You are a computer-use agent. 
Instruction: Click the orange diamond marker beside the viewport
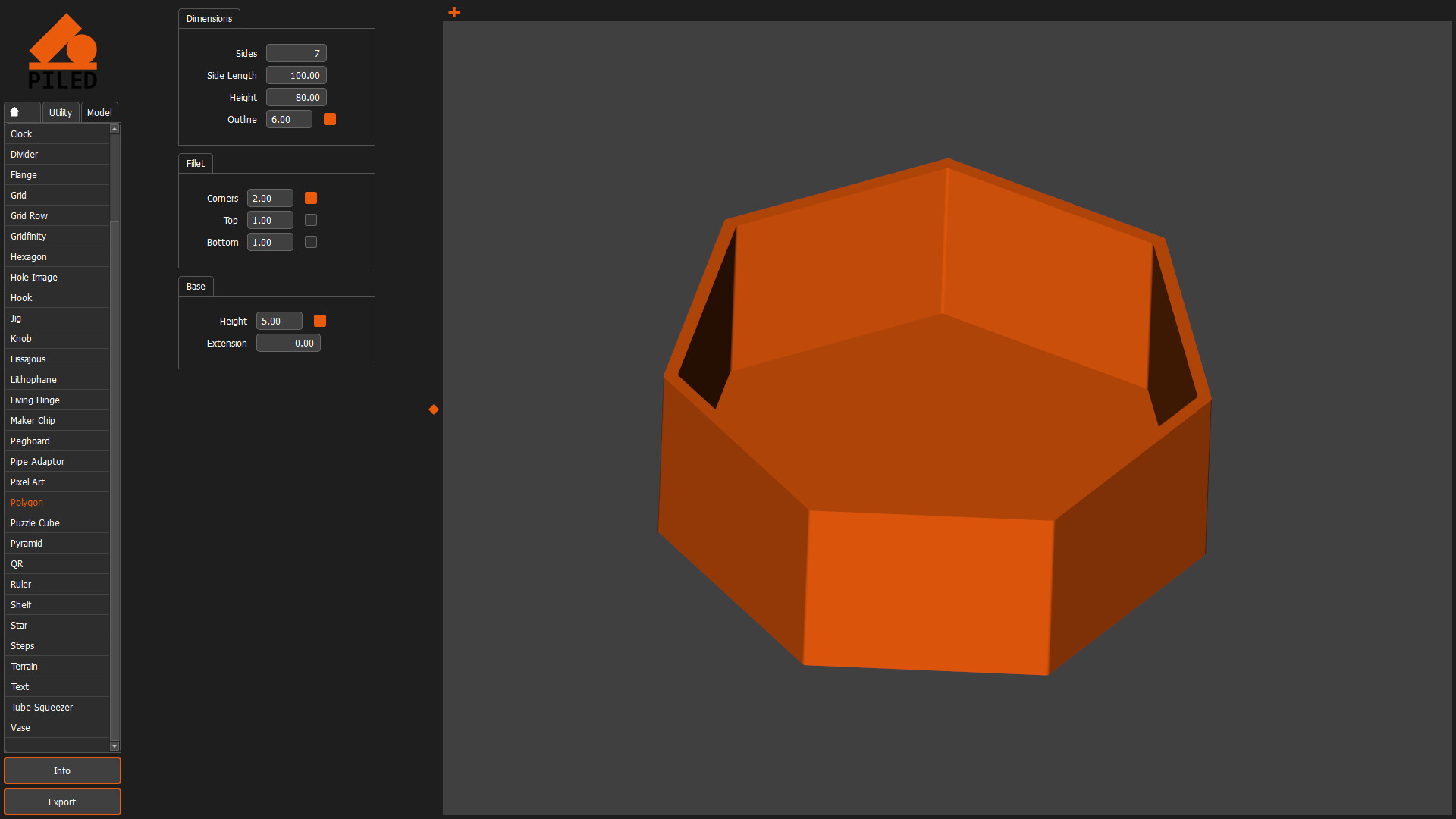click(x=433, y=409)
